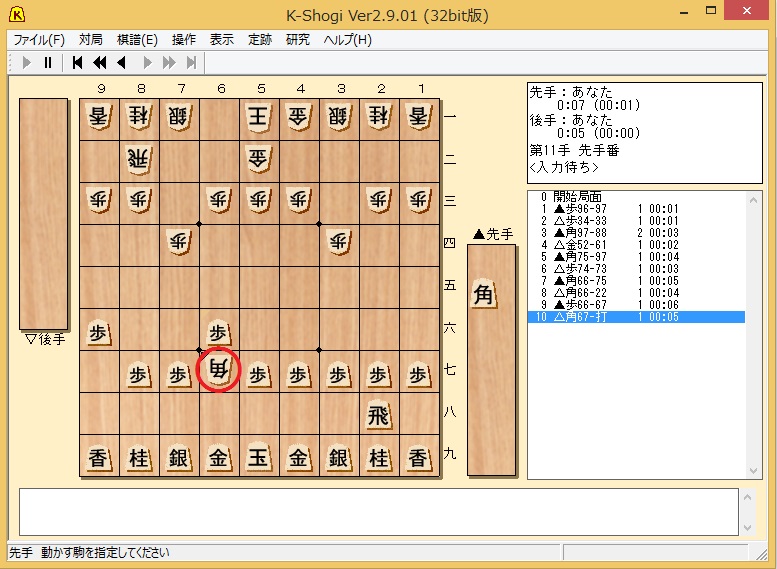Select the sente knight (桂) on 8九

tap(139, 457)
